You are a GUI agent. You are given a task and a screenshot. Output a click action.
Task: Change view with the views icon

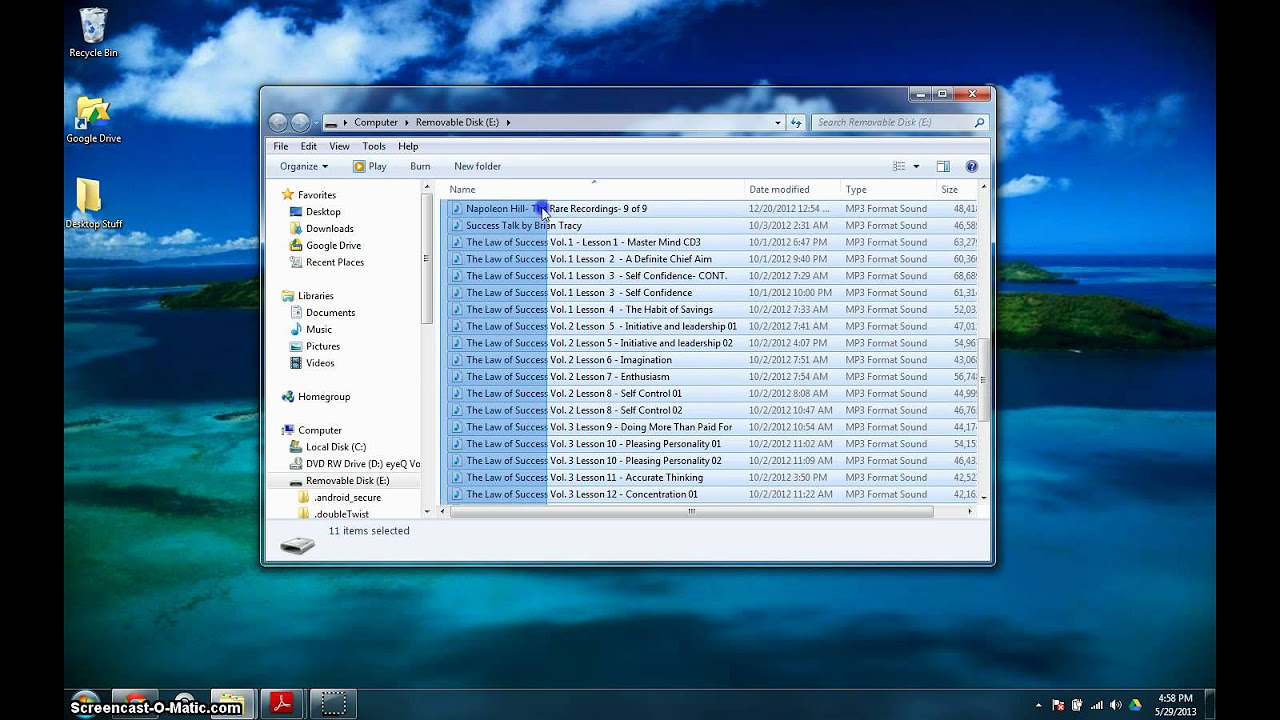(899, 166)
